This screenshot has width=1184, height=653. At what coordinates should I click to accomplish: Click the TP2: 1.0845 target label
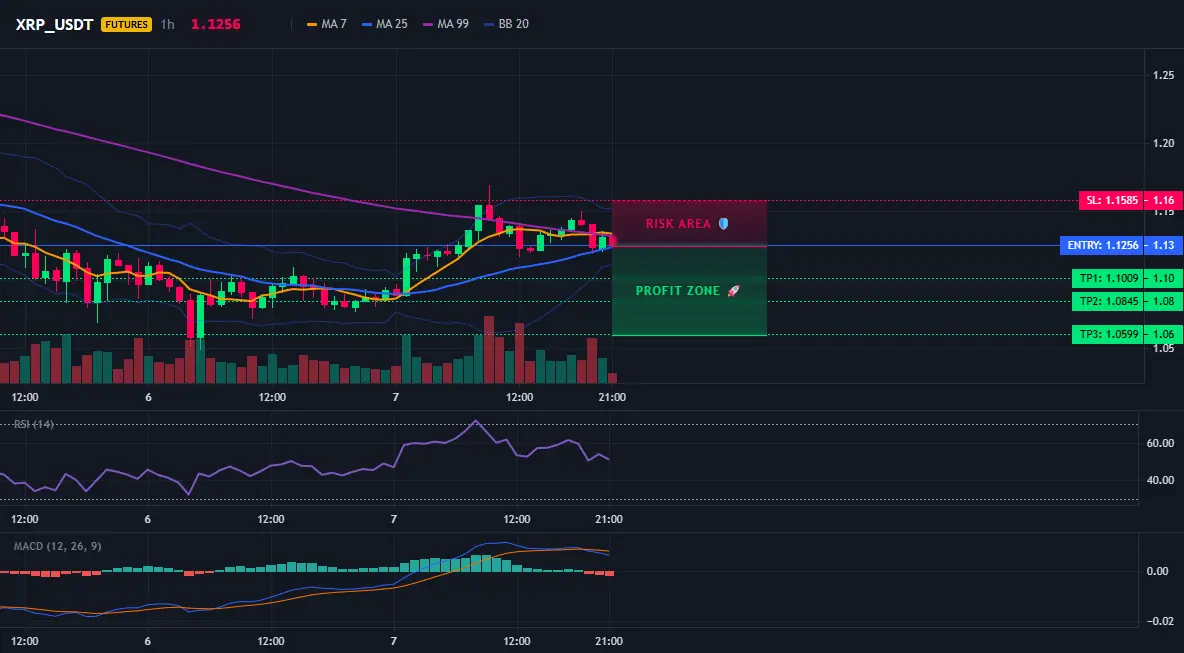tap(1108, 301)
